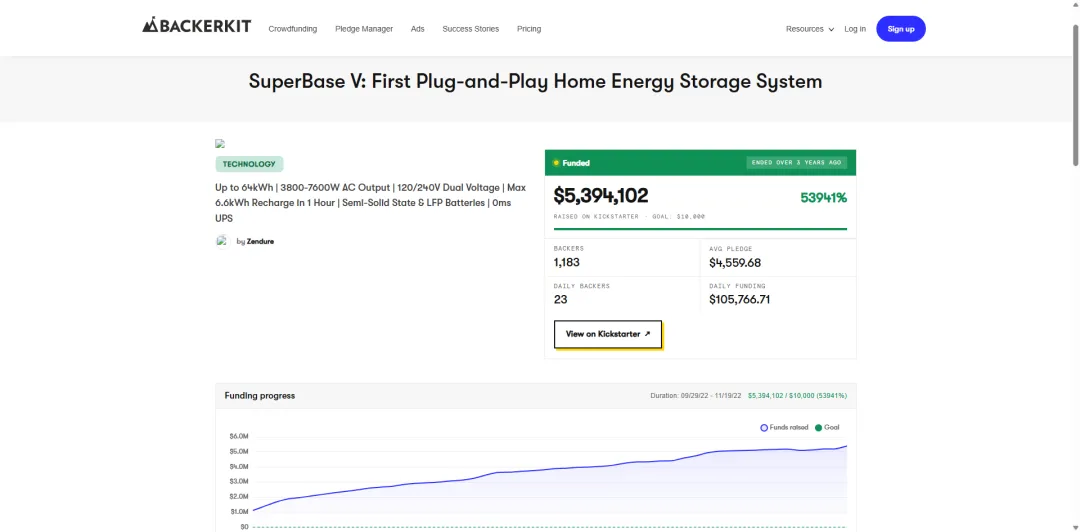Toggle the Funds raised legend marker
Viewport: 1080px width, 532px height.
764,428
